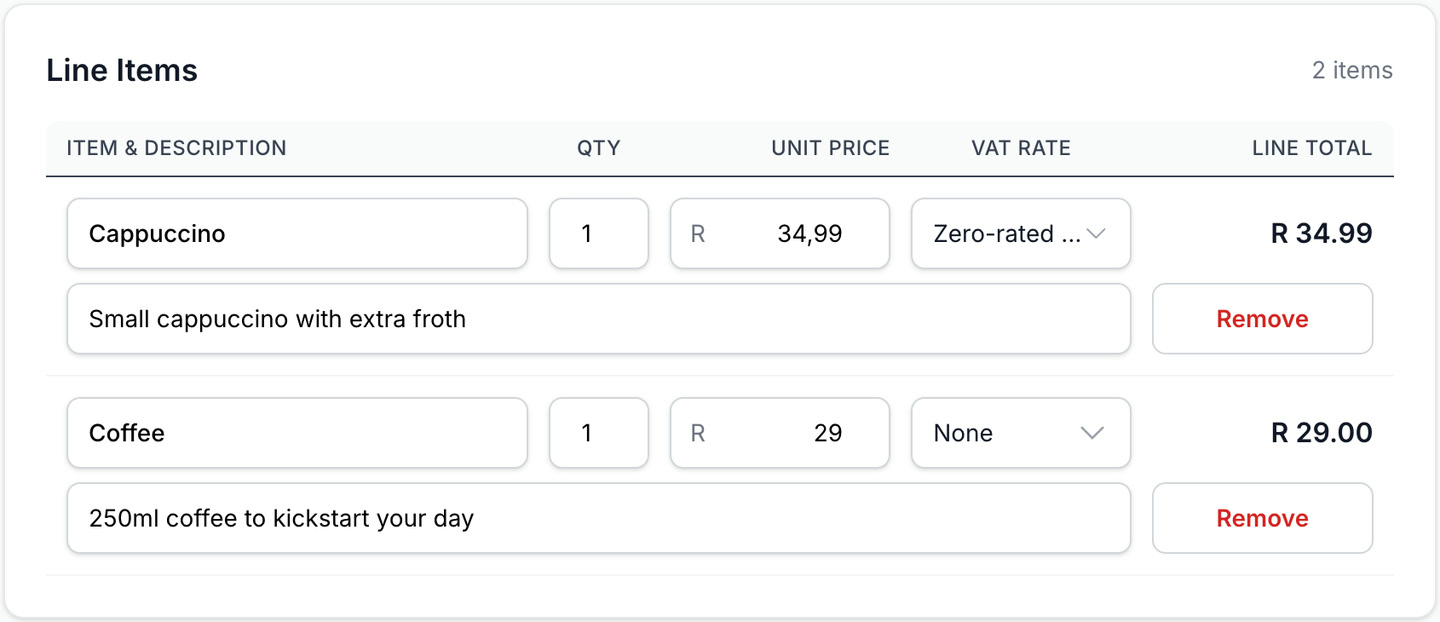Edit the Cappuccino item name field
1440x622 pixels.
297,233
